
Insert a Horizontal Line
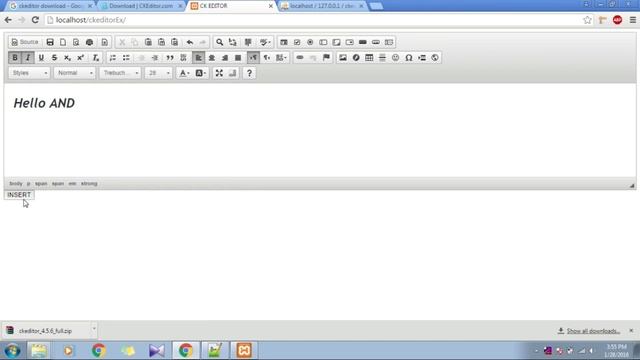coord(382,58)
